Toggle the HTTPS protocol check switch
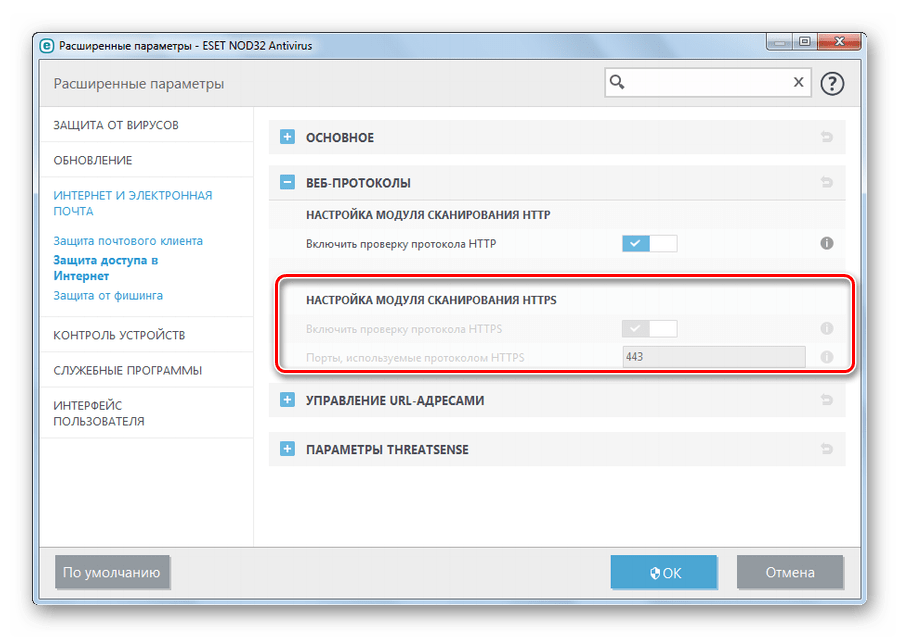Screen dimensions: 900x638 pyautogui.click(x=649, y=328)
